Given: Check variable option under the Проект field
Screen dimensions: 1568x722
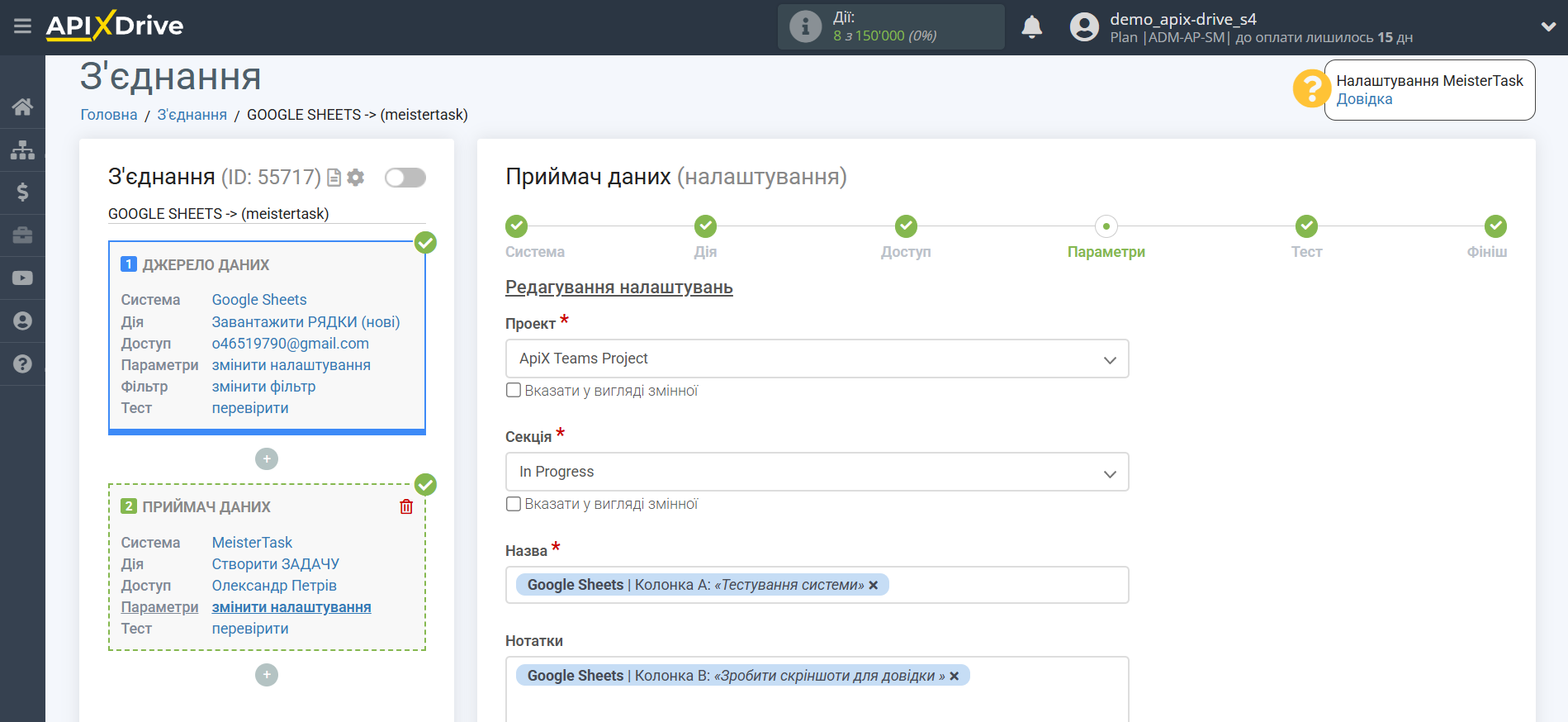Looking at the screenshot, I should point(514,391).
